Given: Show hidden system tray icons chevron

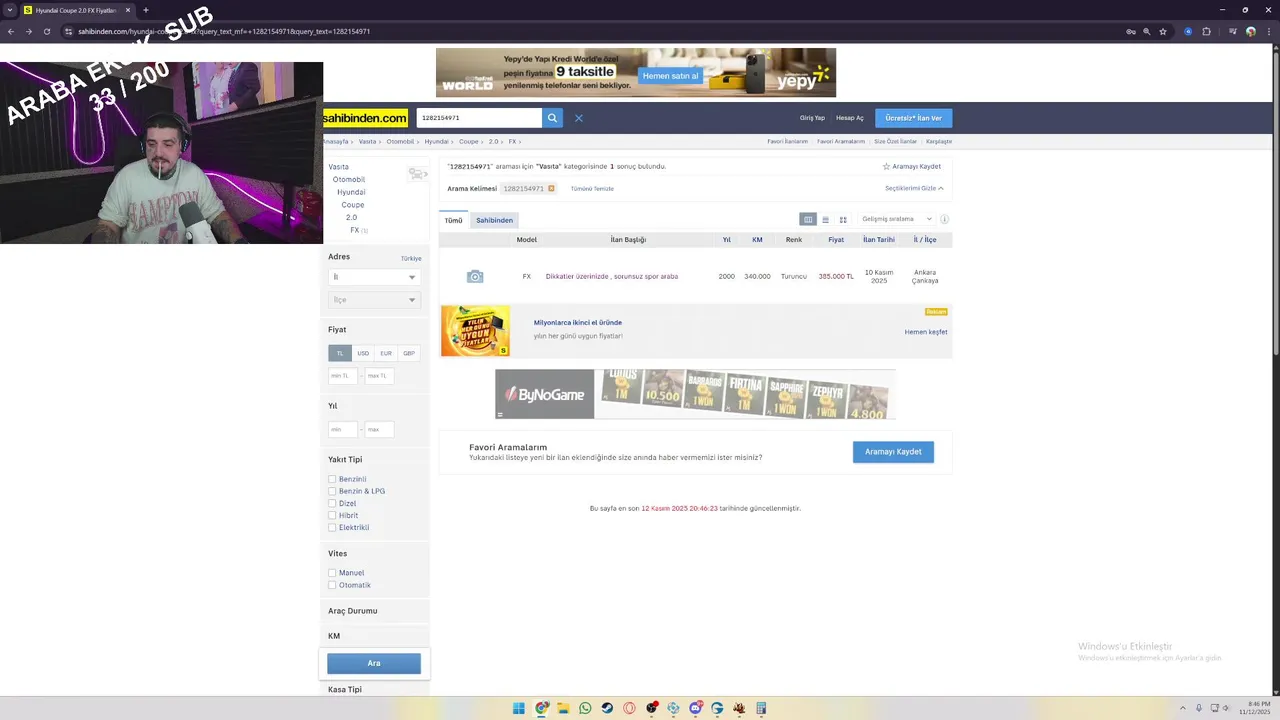Looking at the screenshot, I should point(1183,708).
